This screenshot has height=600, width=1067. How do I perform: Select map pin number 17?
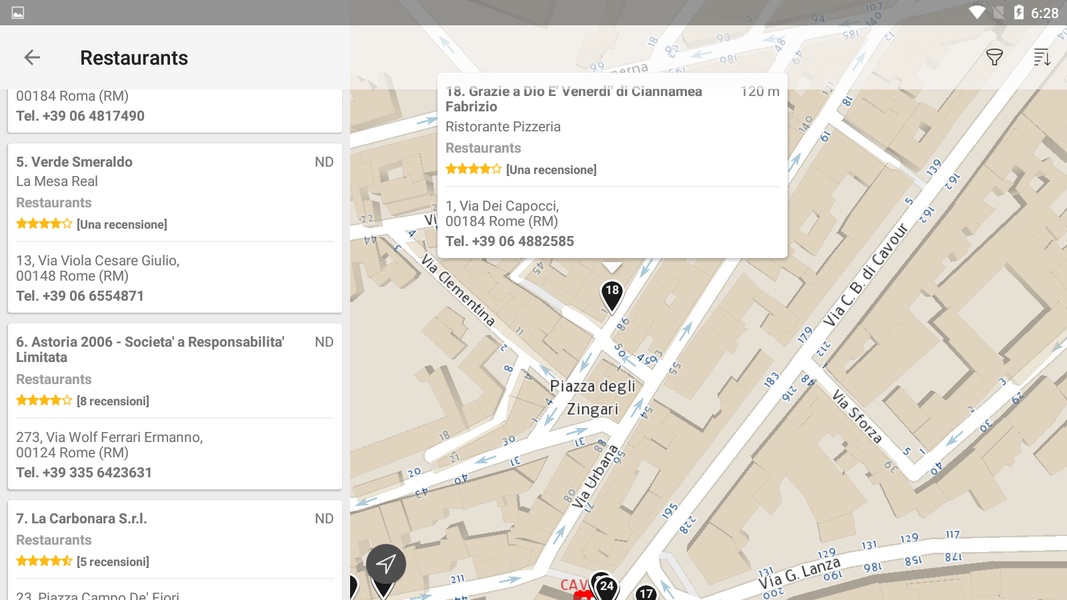coord(646,593)
